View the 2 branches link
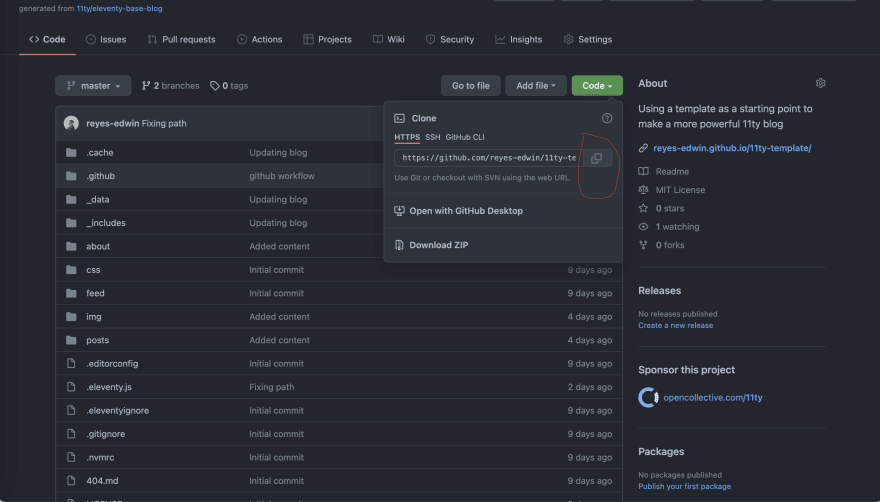The image size is (880, 502). [x=171, y=86]
